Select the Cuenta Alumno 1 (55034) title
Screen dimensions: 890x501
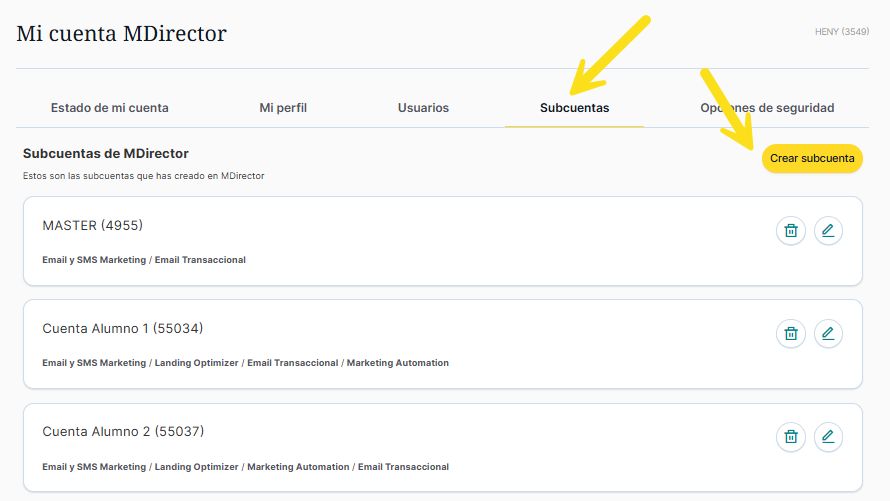[123, 329]
